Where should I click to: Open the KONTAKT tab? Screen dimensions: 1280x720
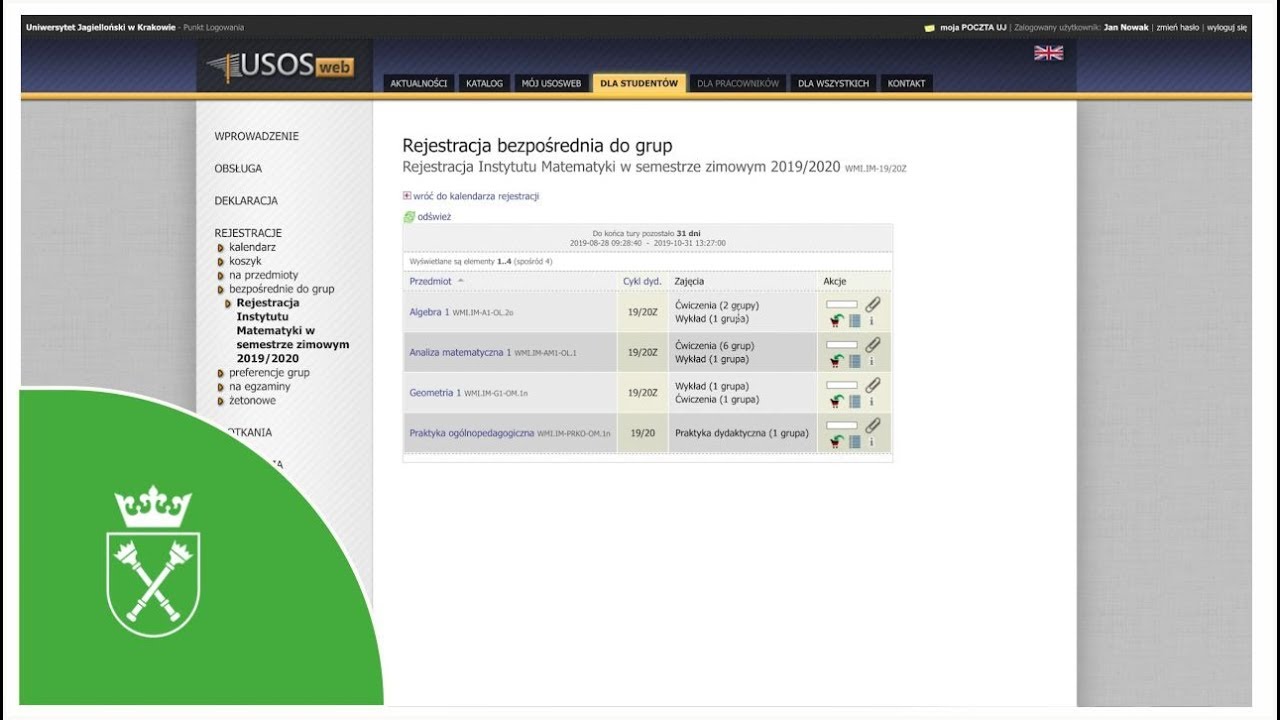point(906,83)
